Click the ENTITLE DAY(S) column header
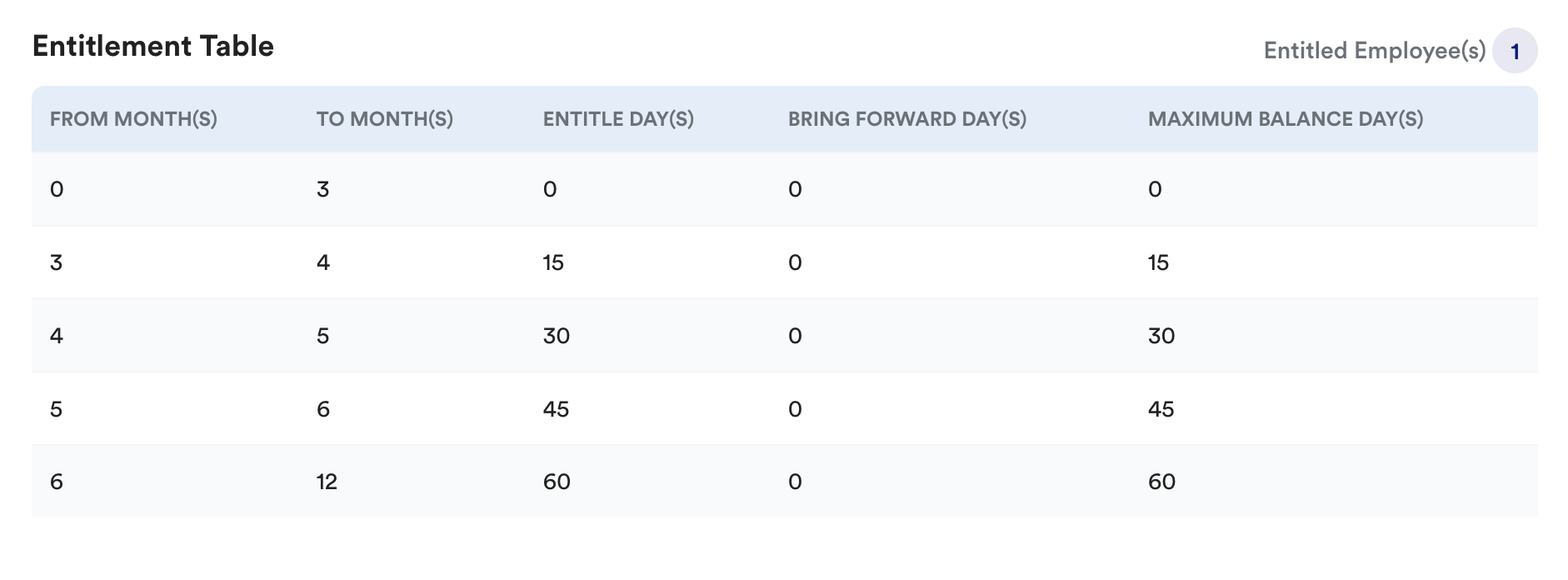The height and width of the screenshot is (580, 1568). coord(618,119)
